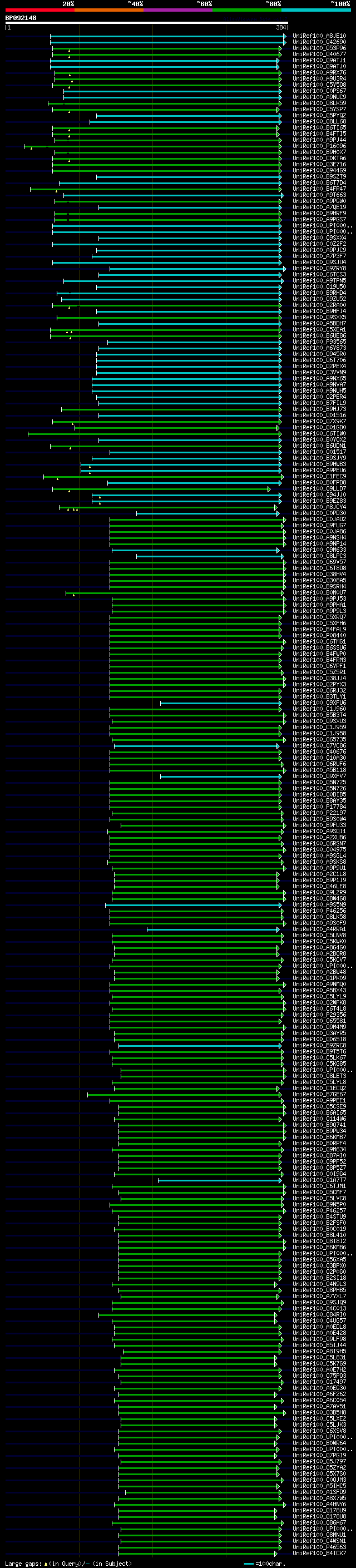Select hit UniRef100_Q9FUG7
The width and height of the screenshot is (356, 1568).
pyautogui.click(x=319, y=525)
